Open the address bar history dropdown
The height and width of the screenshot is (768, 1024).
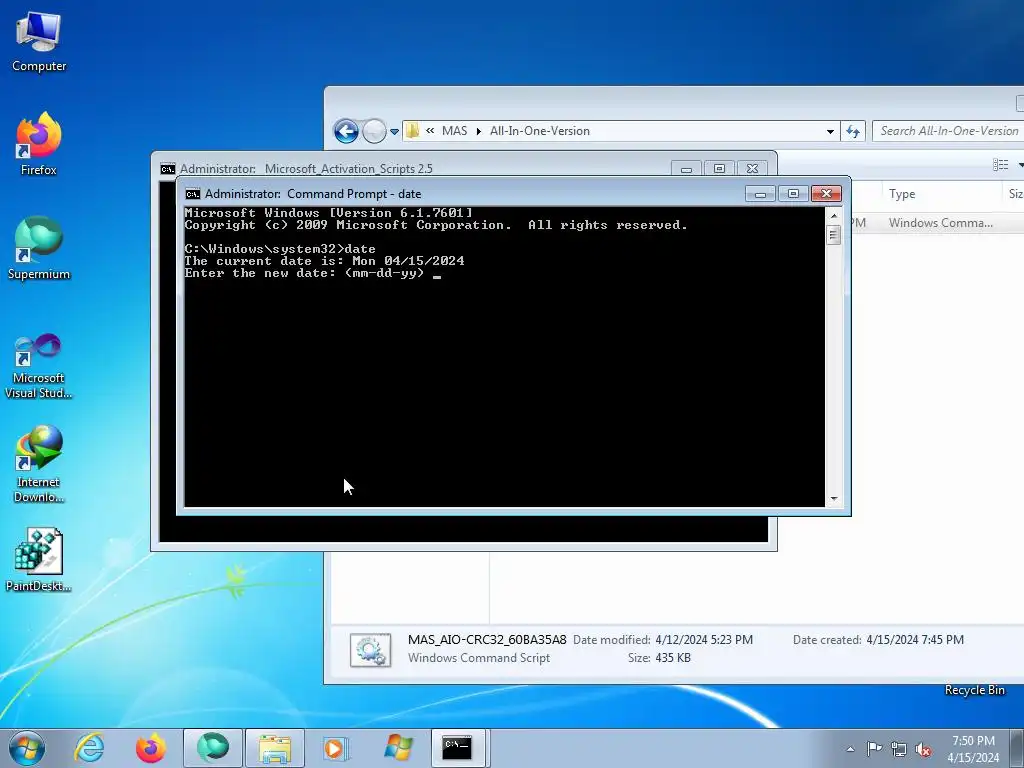tap(830, 131)
